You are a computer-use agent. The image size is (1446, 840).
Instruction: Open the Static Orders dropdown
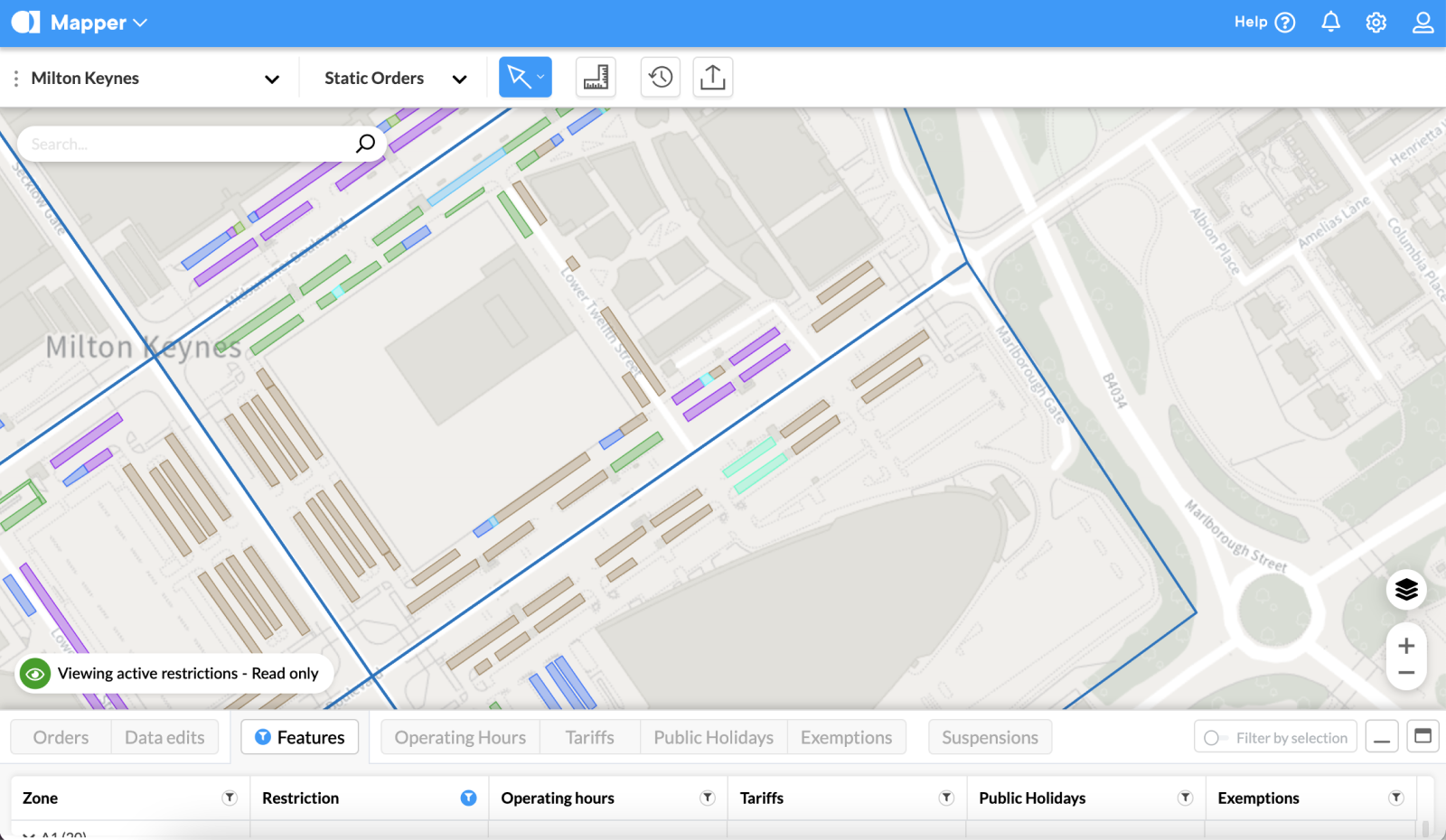pos(459,79)
